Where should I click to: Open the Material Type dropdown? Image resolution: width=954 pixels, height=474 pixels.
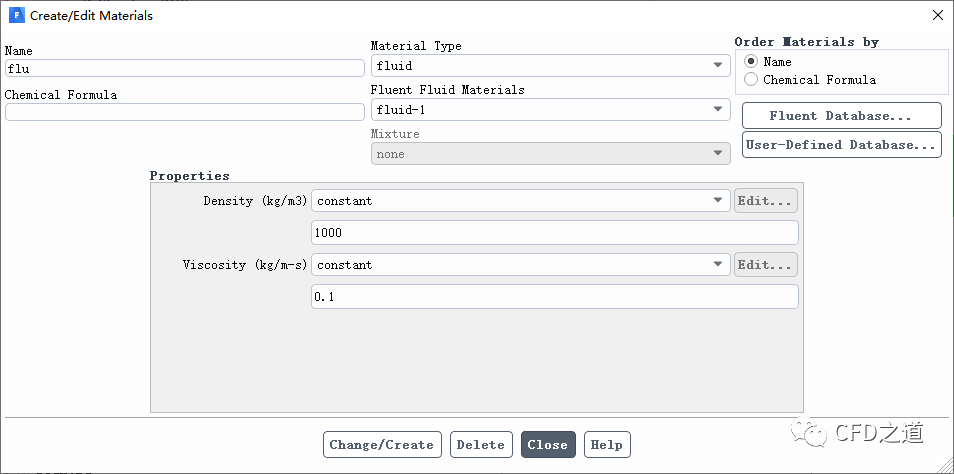tap(551, 66)
